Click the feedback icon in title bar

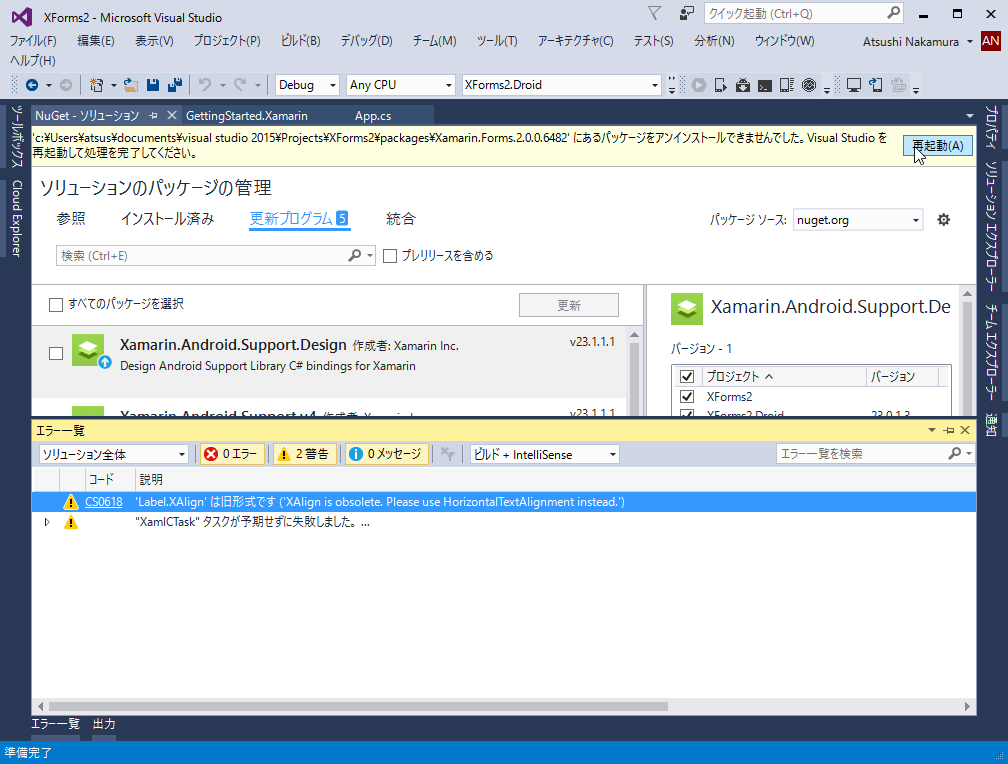pyautogui.click(x=687, y=13)
